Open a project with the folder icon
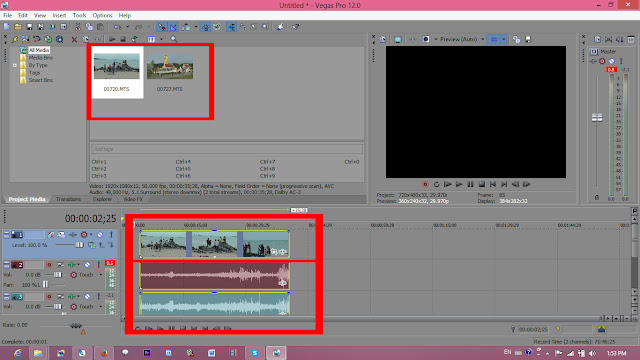The width and height of the screenshot is (640, 360). point(18,27)
